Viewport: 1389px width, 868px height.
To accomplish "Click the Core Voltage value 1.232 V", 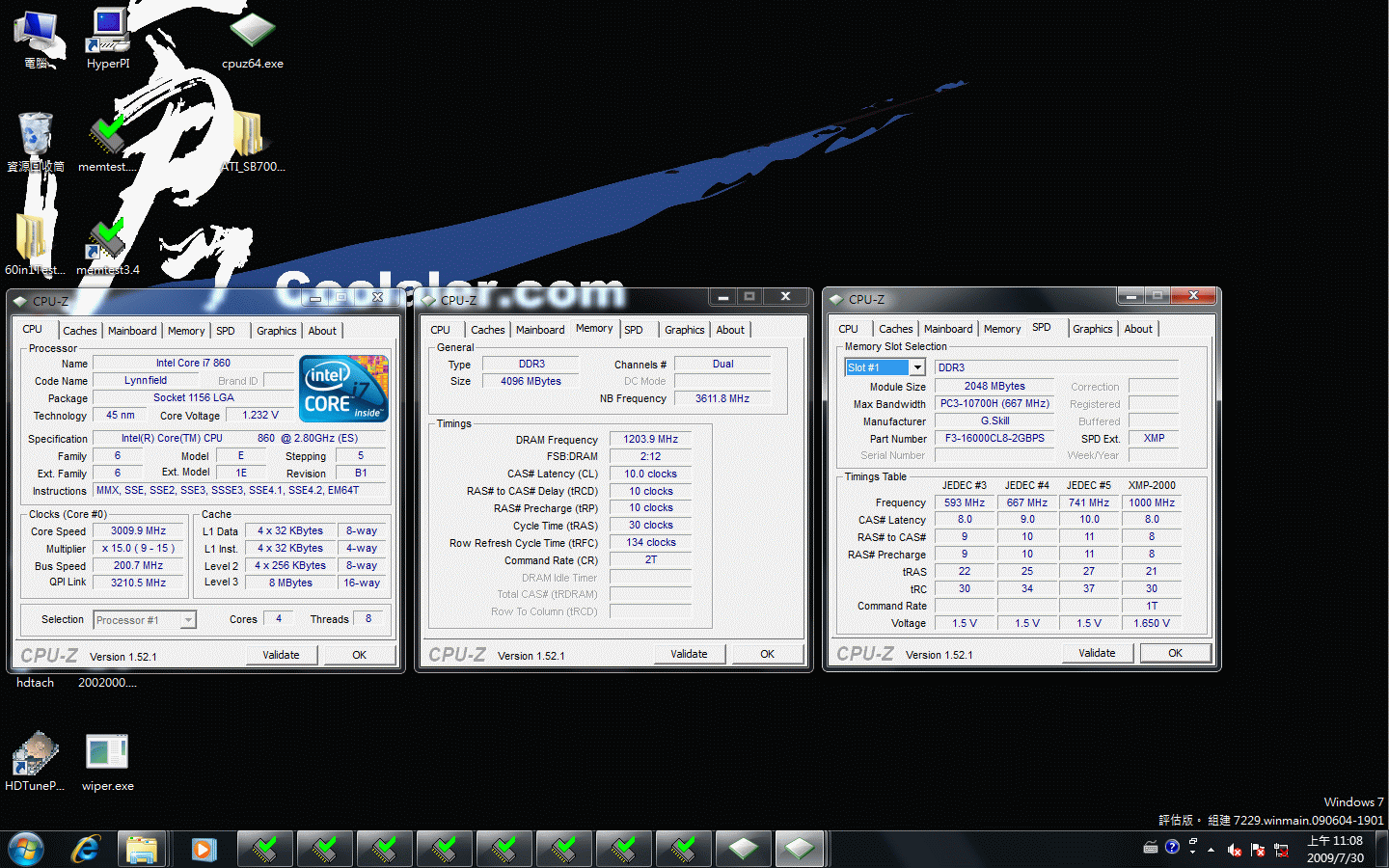I will pos(259,416).
